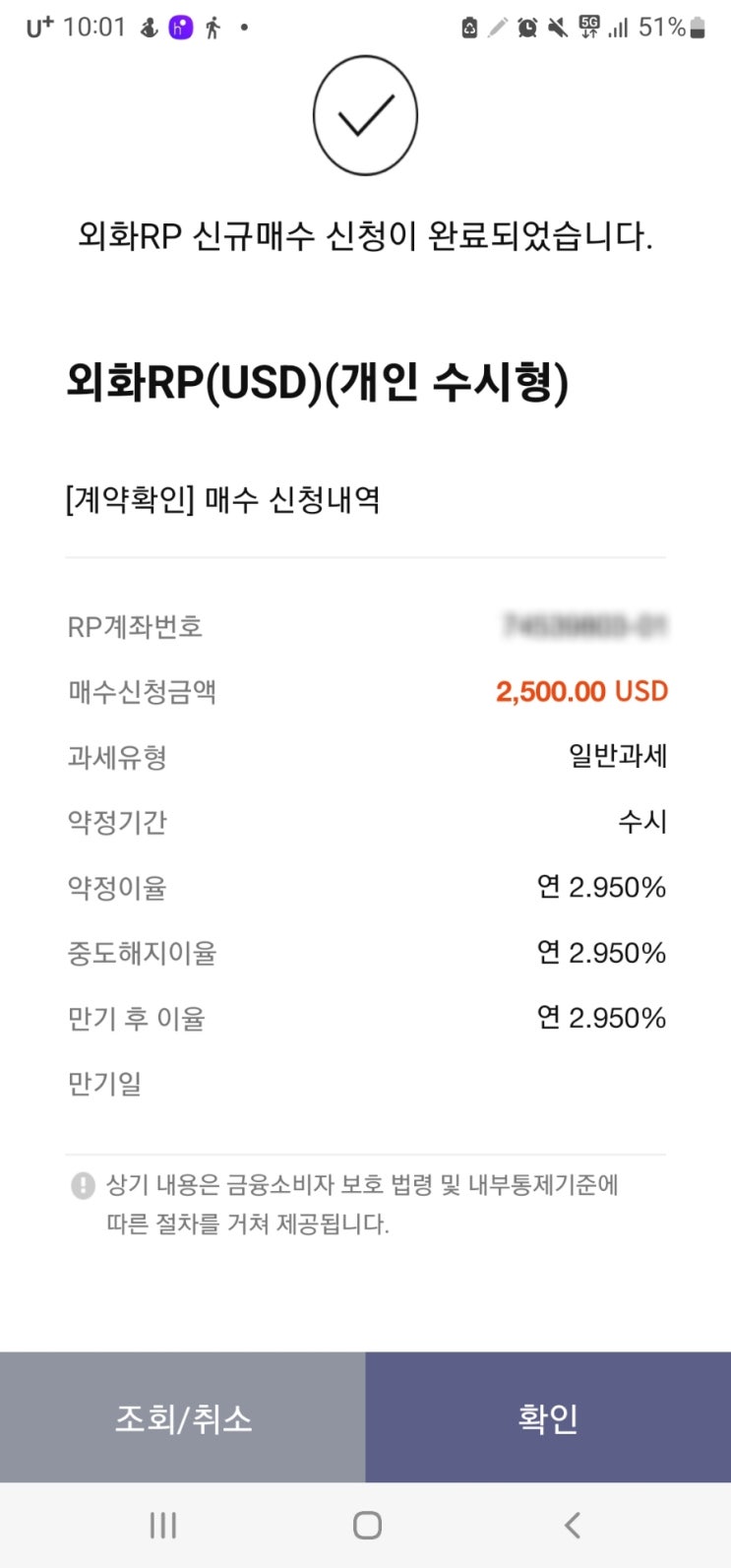Tap the gray info exclamation icon
Image resolution: width=731 pixels, height=1568 pixels.
click(x=84, y=1185)
